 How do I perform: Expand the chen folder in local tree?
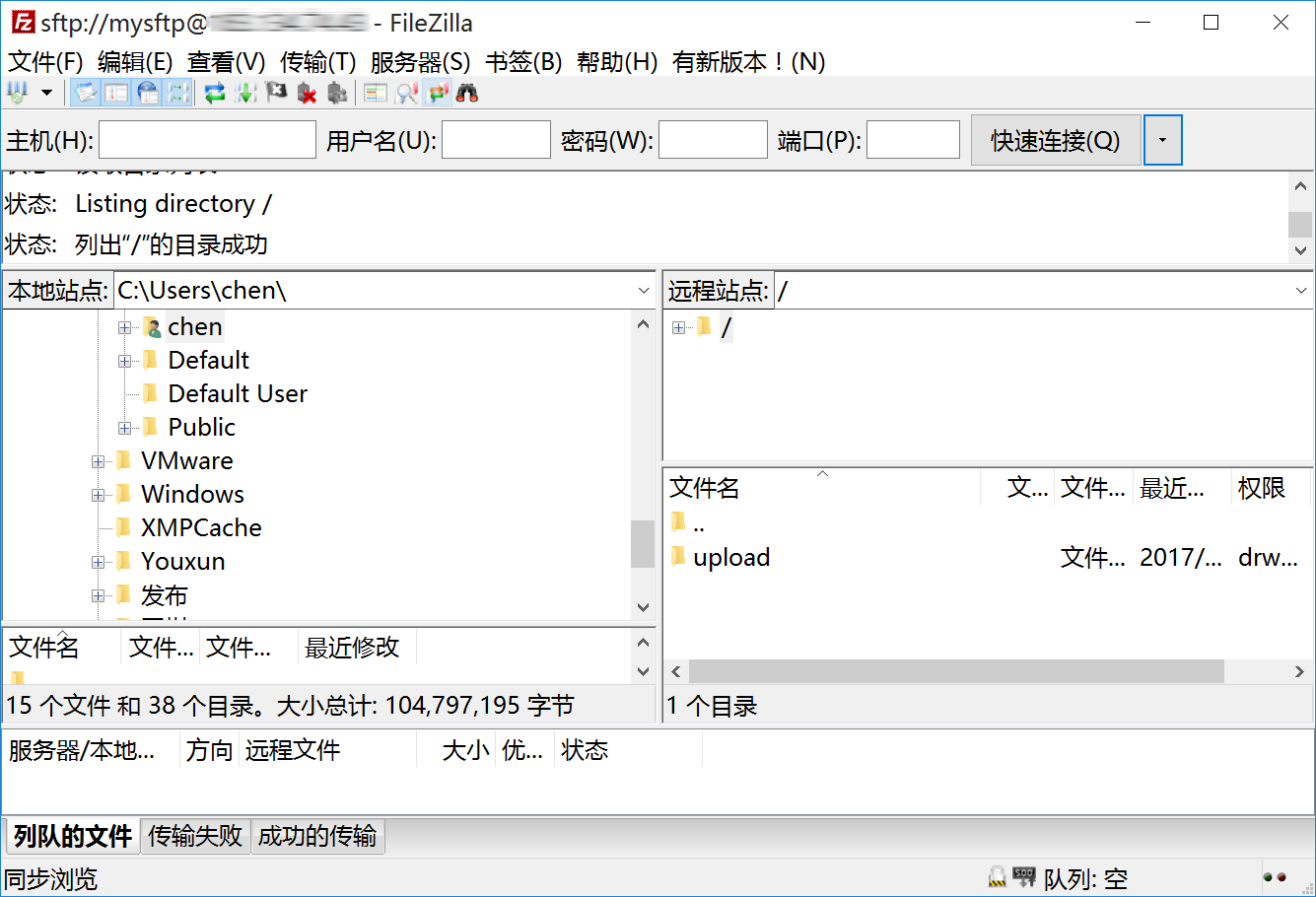124,327
